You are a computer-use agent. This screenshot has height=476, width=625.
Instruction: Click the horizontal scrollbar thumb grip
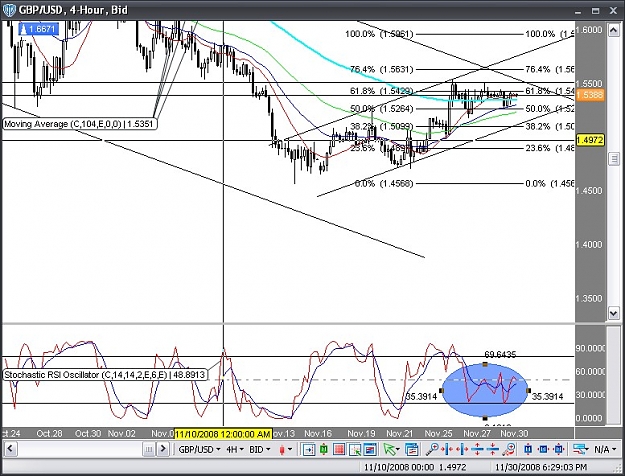pos(149,449)
